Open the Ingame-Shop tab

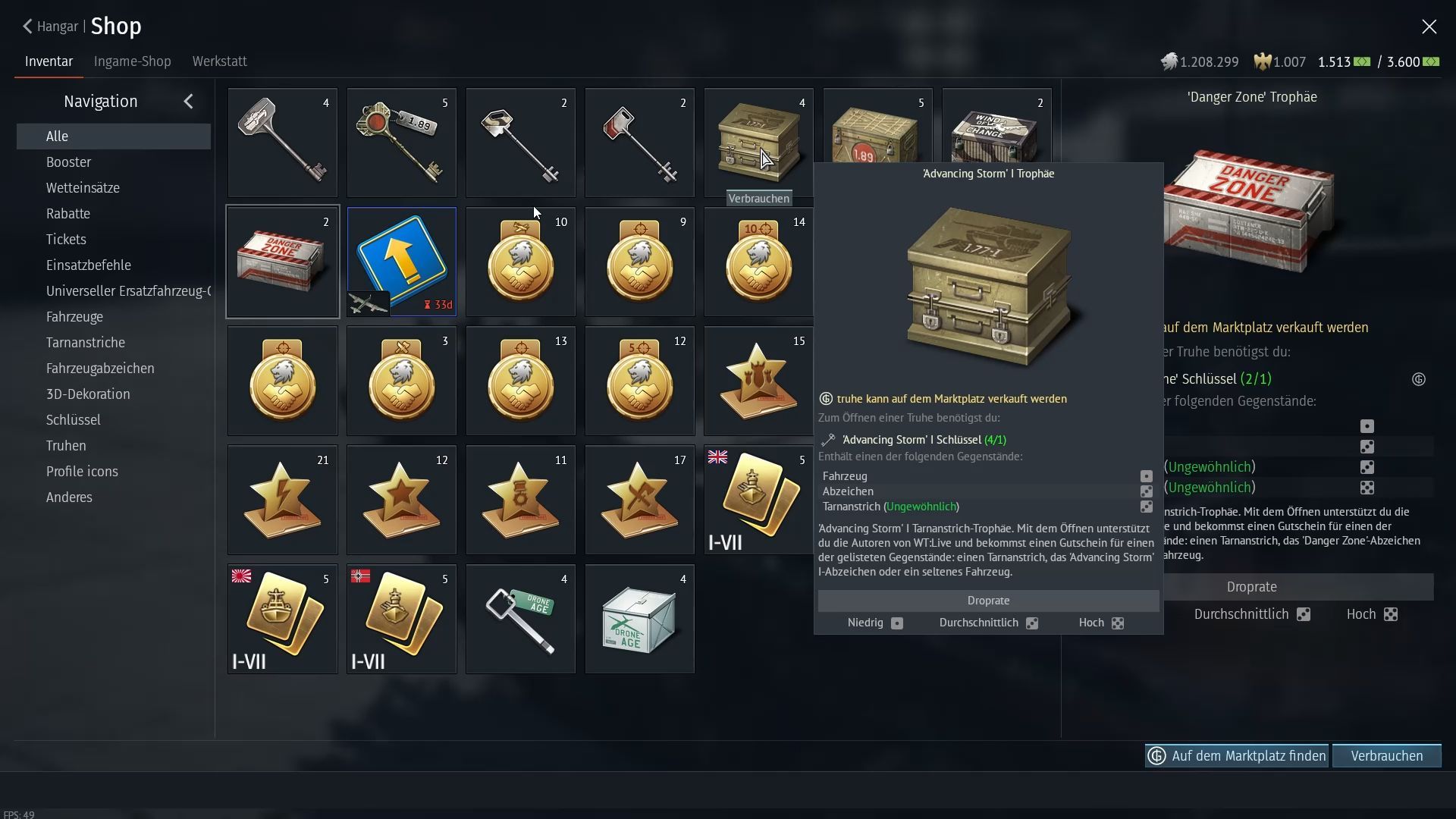(132, 61)
